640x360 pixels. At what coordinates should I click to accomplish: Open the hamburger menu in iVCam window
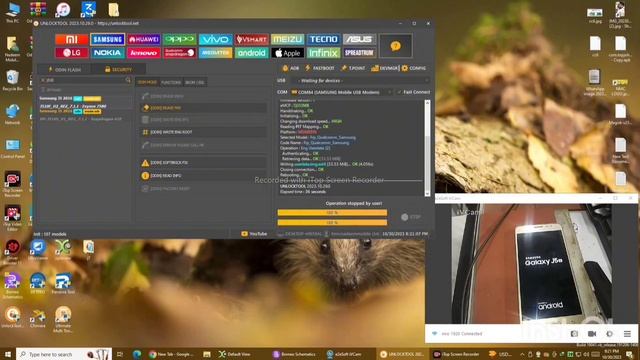tap(627, 334)
